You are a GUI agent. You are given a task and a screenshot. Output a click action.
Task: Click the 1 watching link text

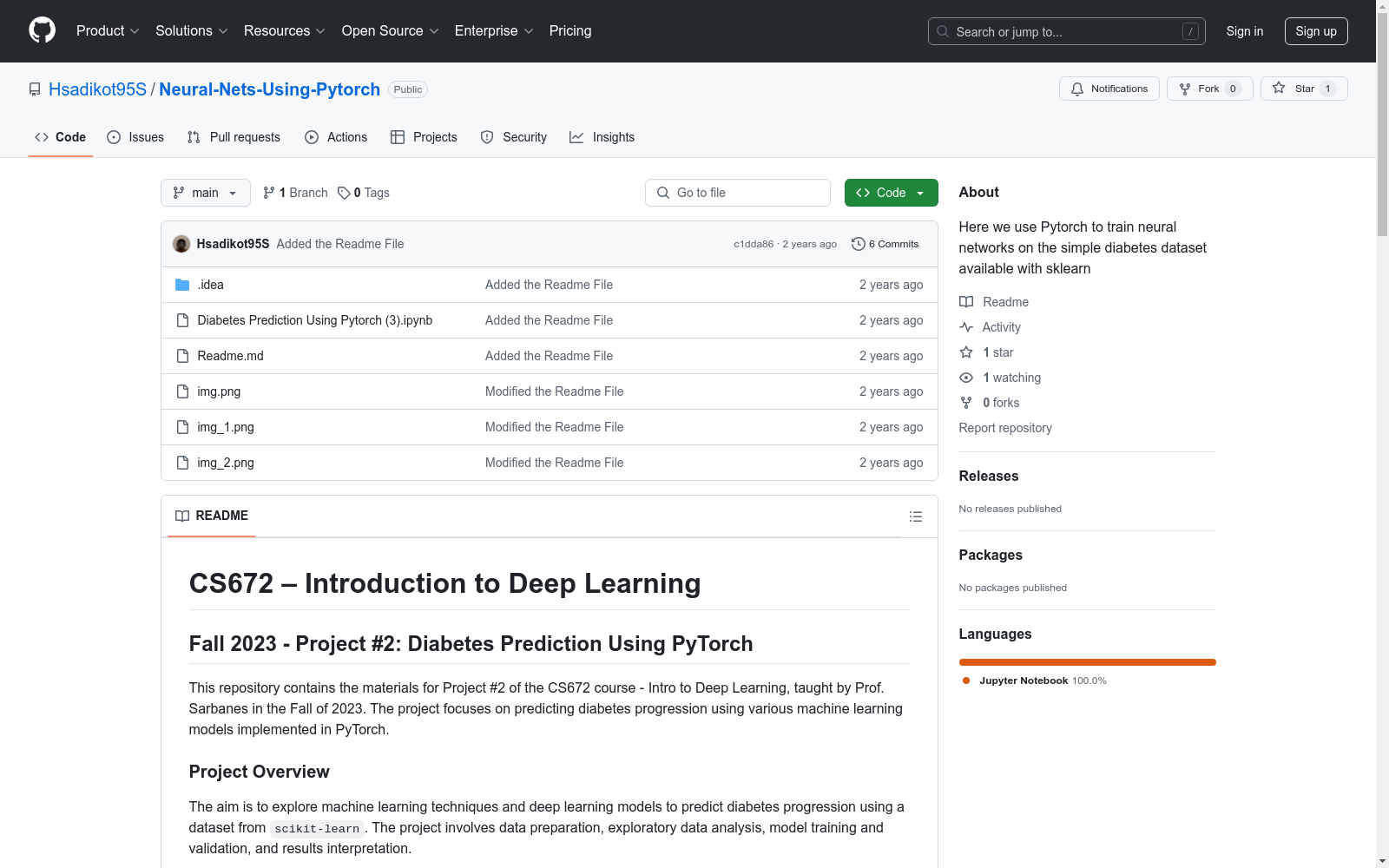click(x=1011, y=378)
